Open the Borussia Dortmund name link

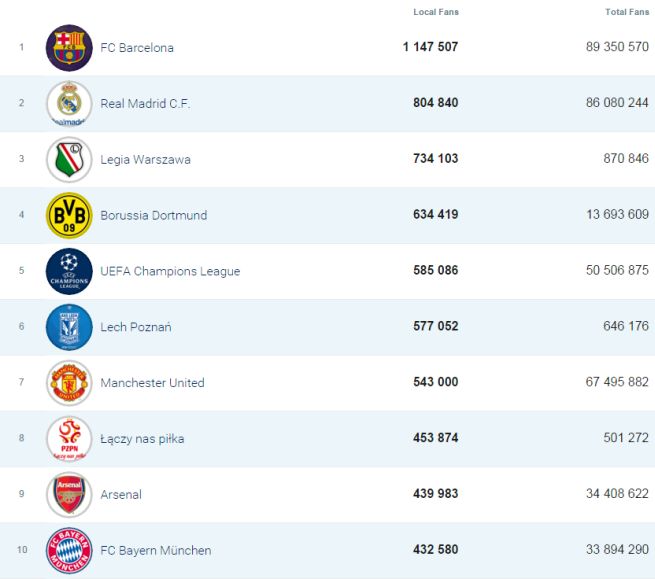153,215
